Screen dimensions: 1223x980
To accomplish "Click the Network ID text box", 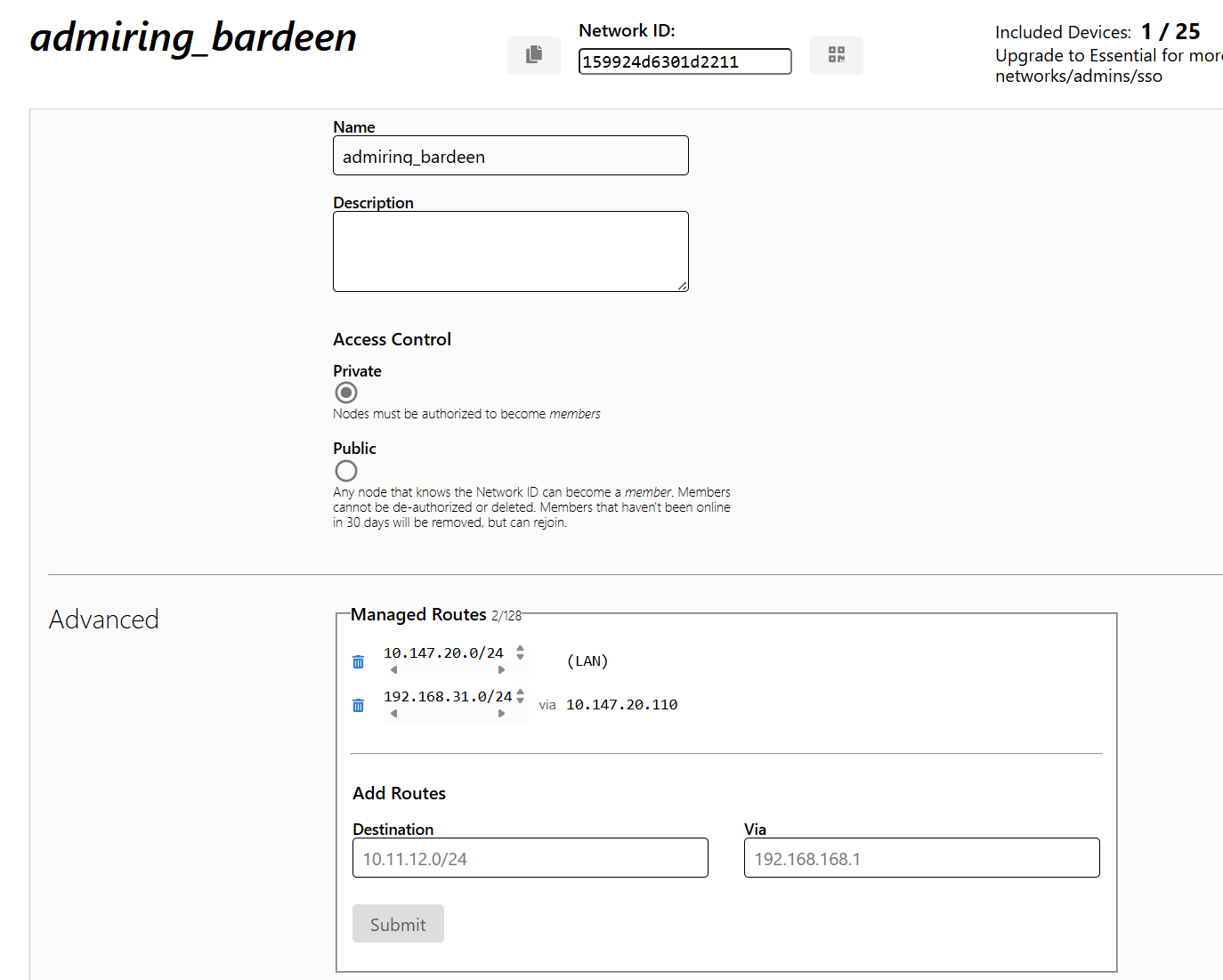I will click(684, 61).
